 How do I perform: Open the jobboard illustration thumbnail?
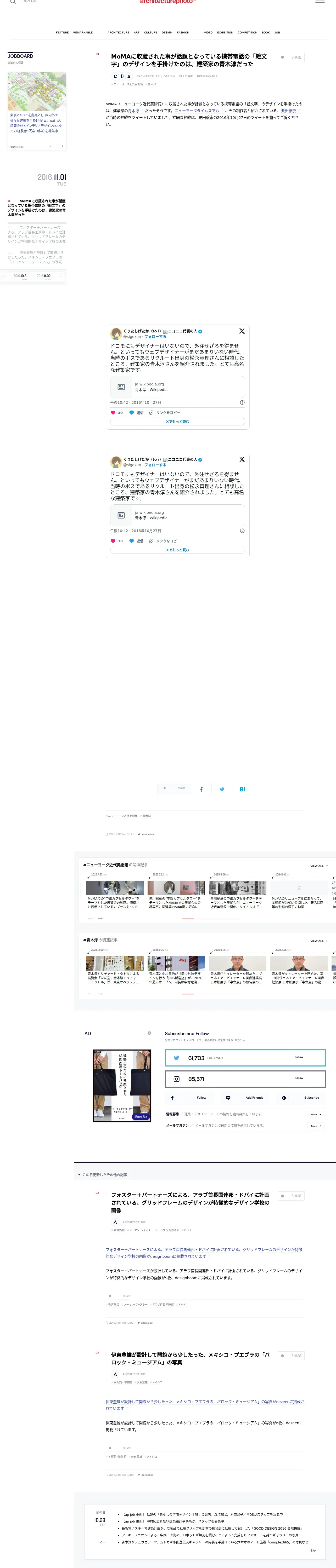[x=37, y=92]
